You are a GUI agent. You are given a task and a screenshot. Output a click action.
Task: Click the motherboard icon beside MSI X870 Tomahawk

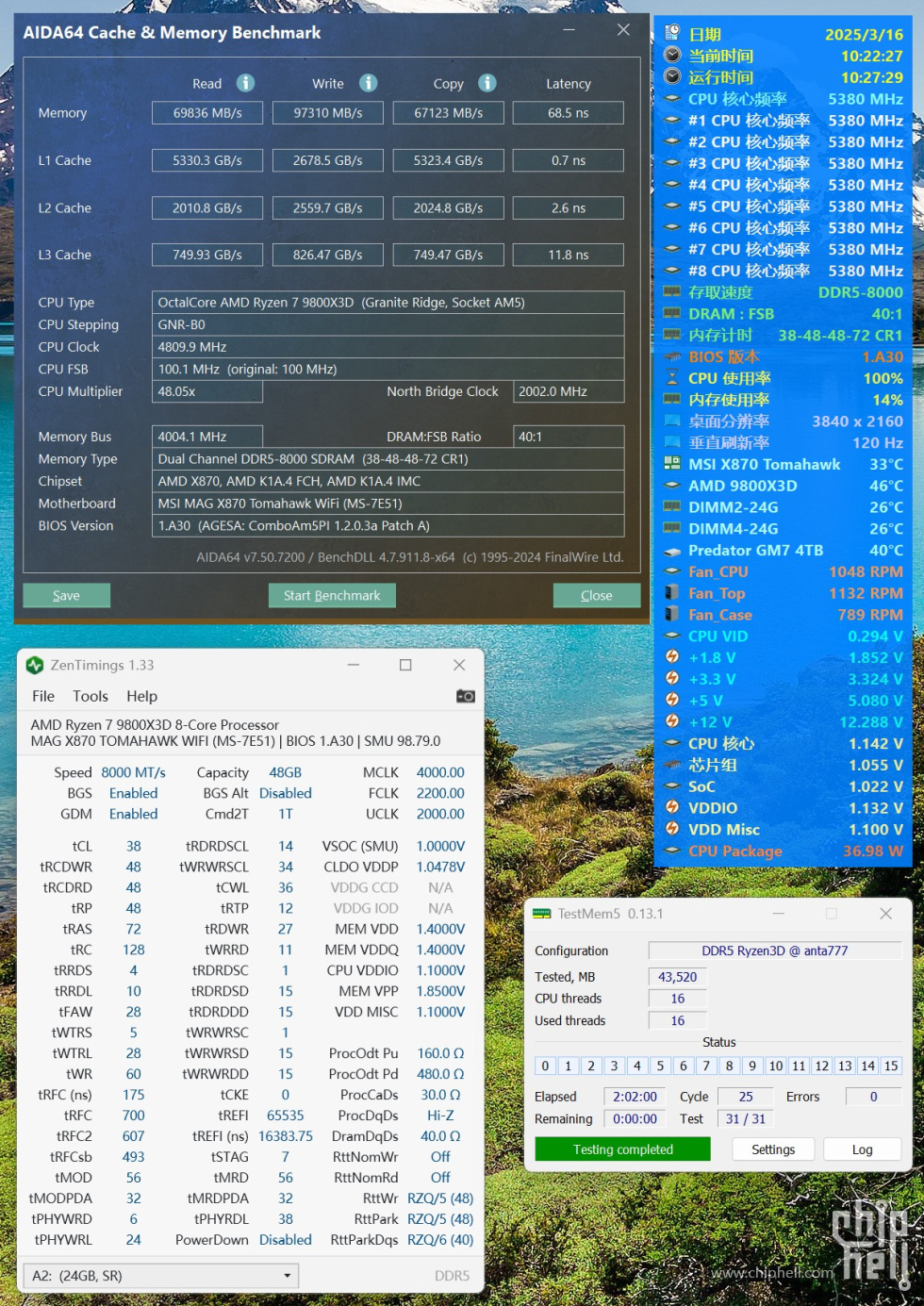(x=672, y=464)
